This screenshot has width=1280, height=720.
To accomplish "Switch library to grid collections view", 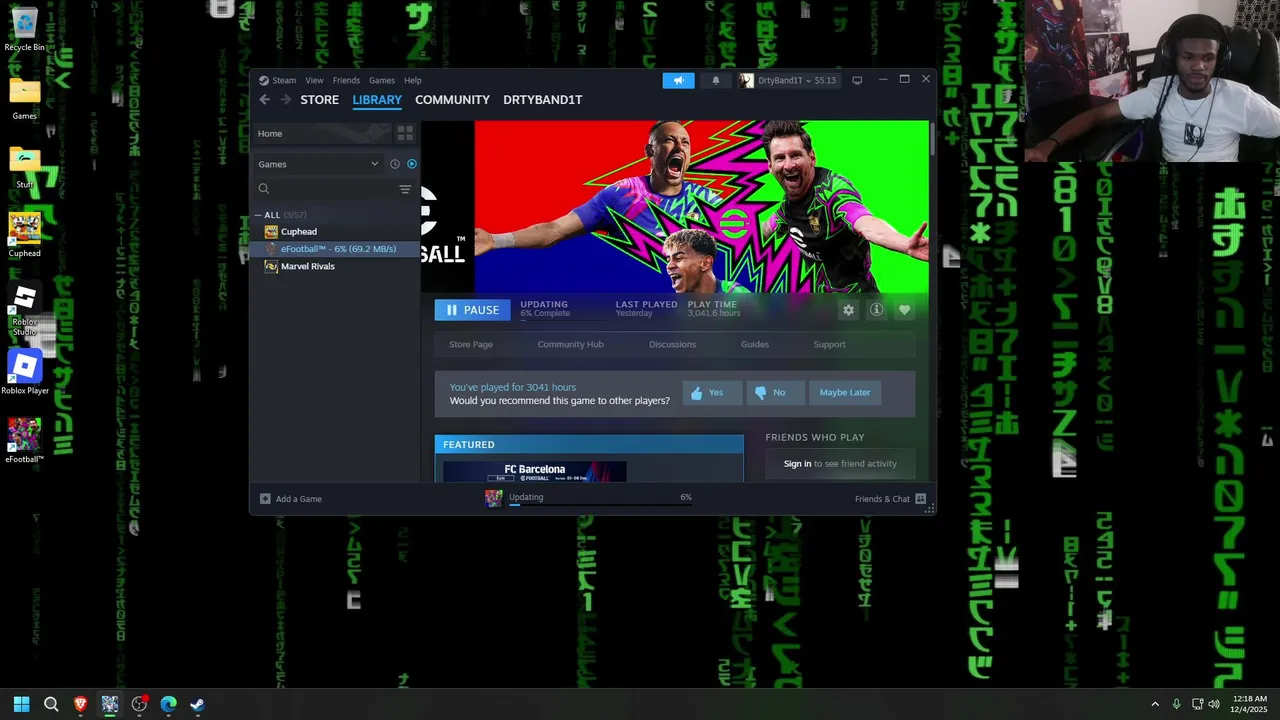I will [x=405, y=133].
